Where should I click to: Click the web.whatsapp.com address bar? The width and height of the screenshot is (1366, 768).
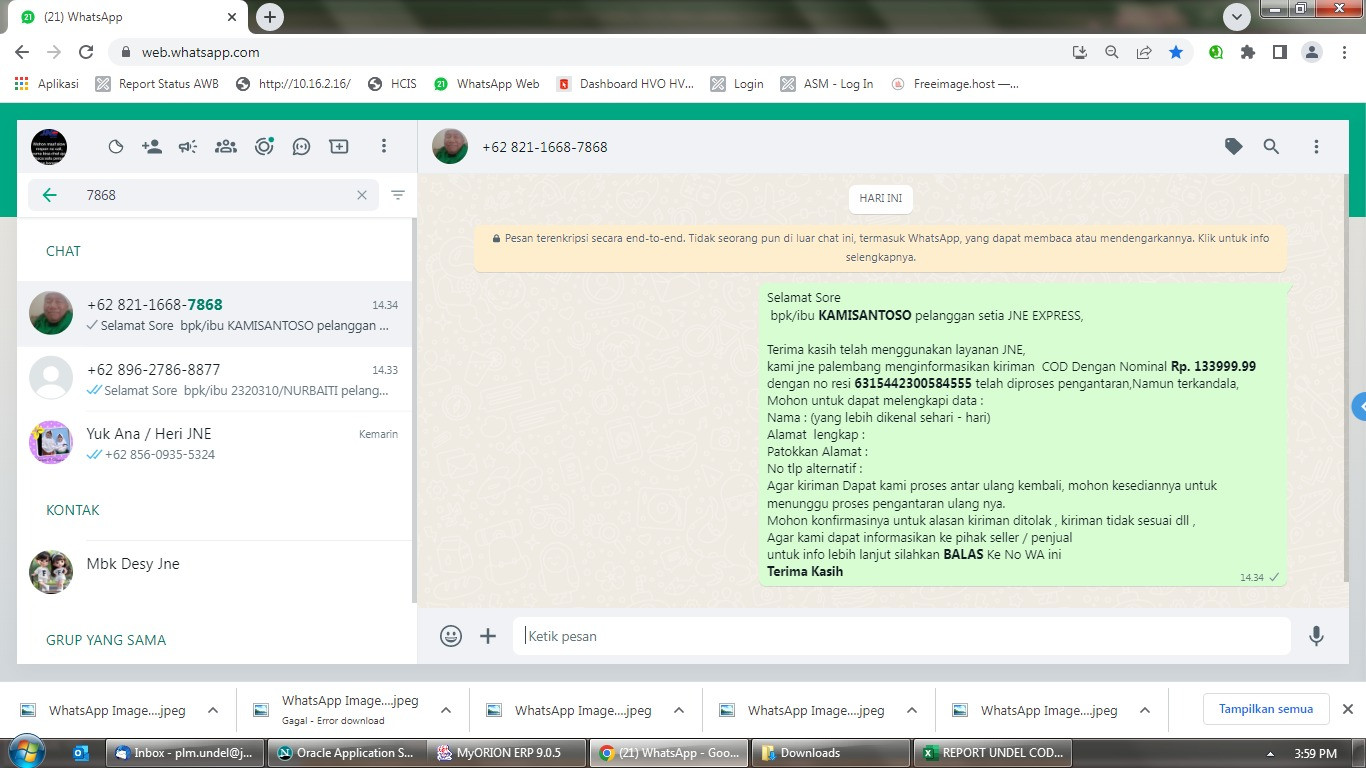(590, 52)
